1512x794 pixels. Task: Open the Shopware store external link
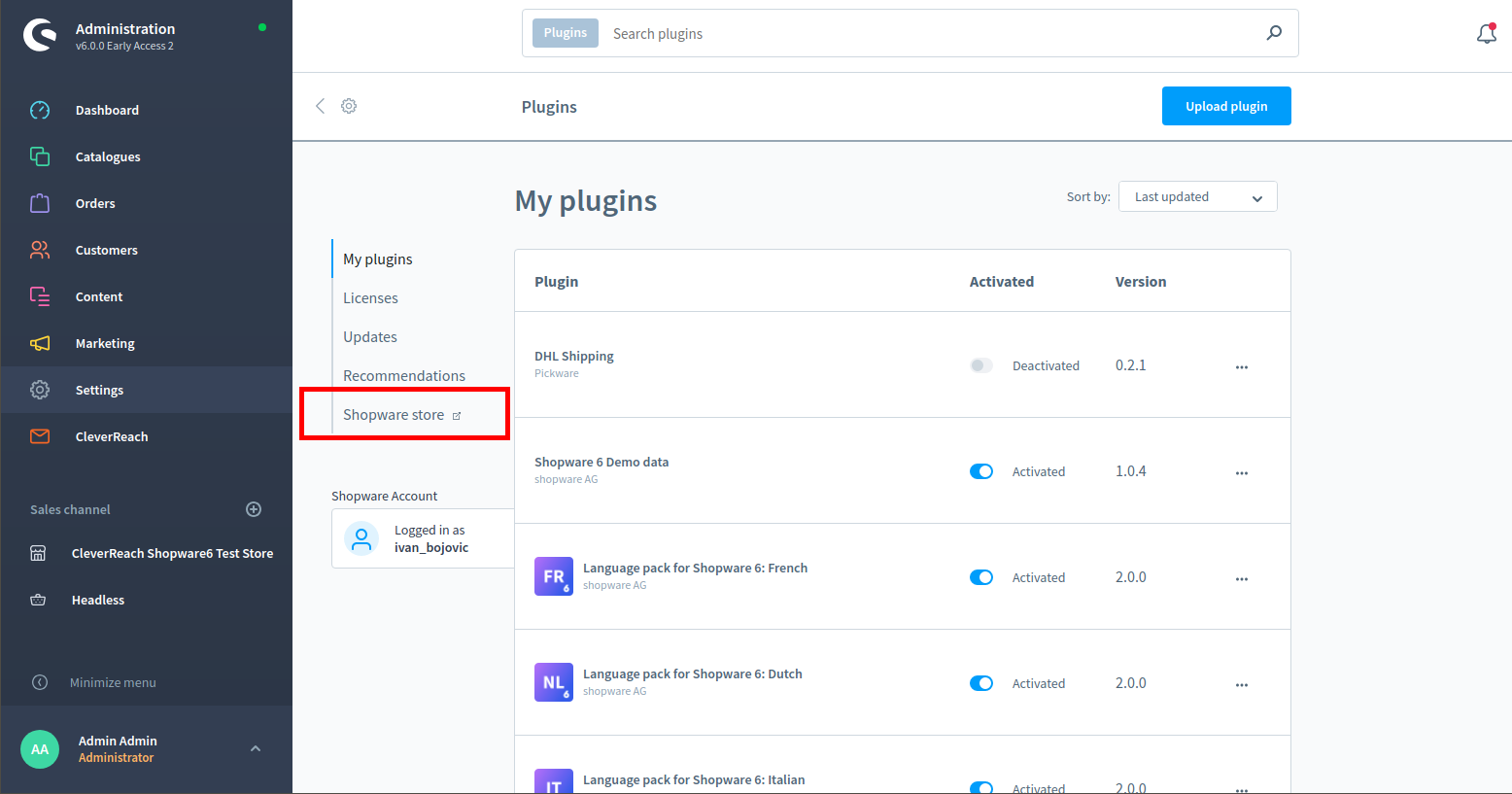click(401, 415)
